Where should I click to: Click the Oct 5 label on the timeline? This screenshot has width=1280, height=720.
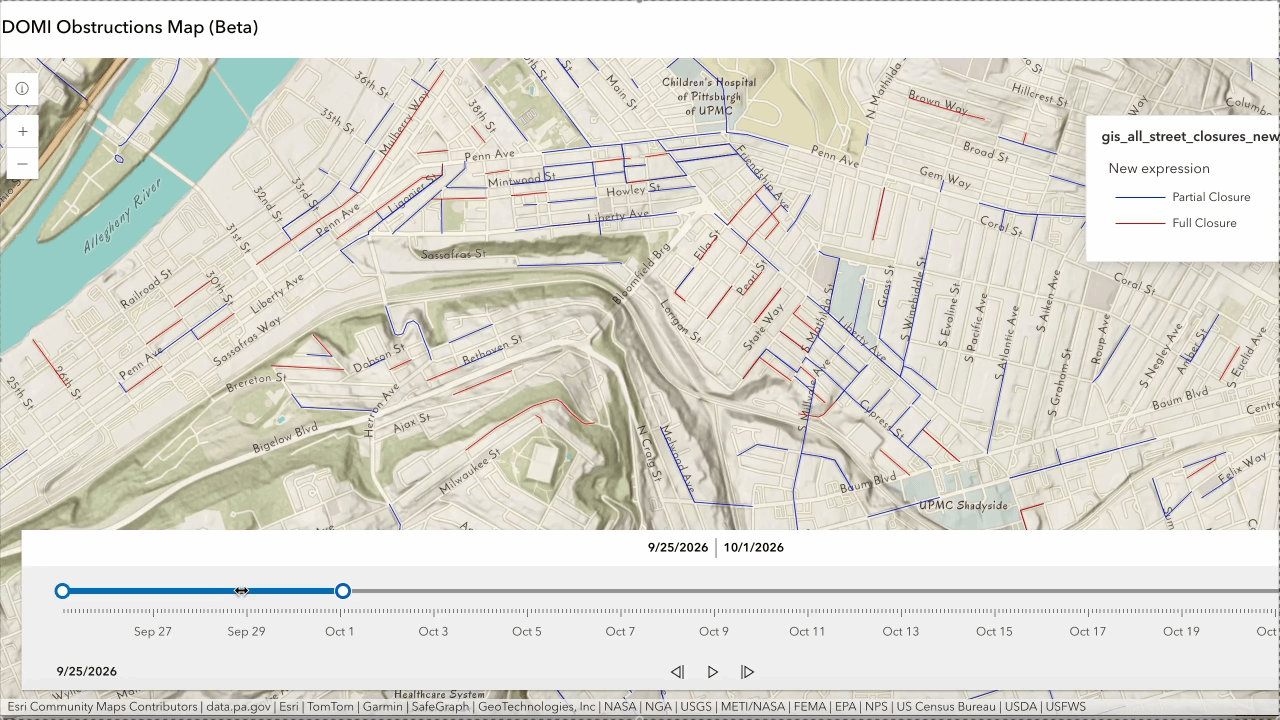click(x=527, y=631)
